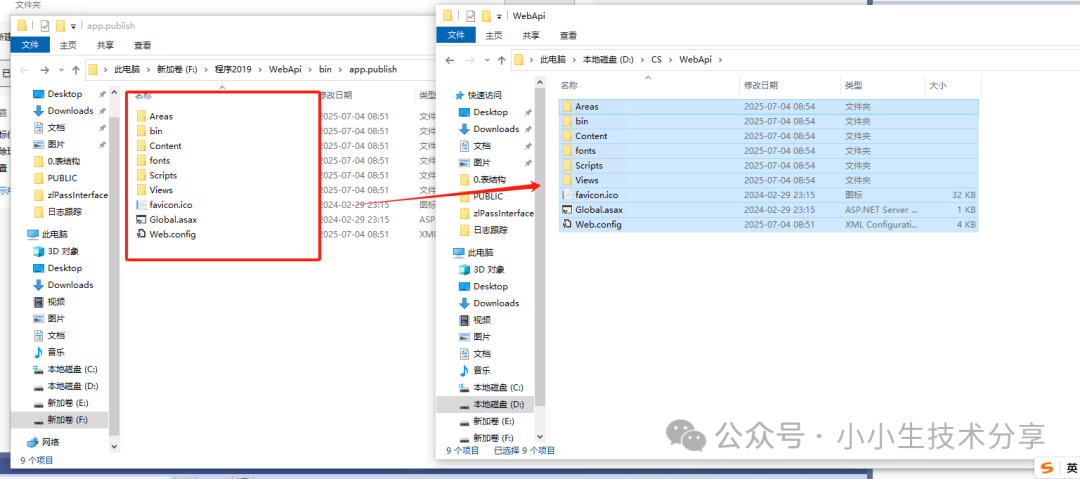The height and width of the screenshot is (479, 1080).
Task: Click 本地磁盘 (D:) breadcrumb in WebApi address bar
Action: 608,60
